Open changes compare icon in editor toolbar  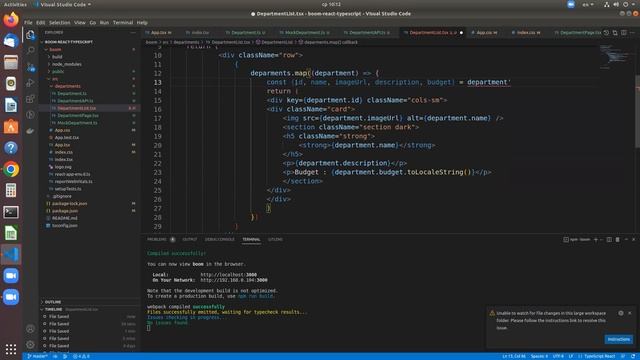pos(615,32)
